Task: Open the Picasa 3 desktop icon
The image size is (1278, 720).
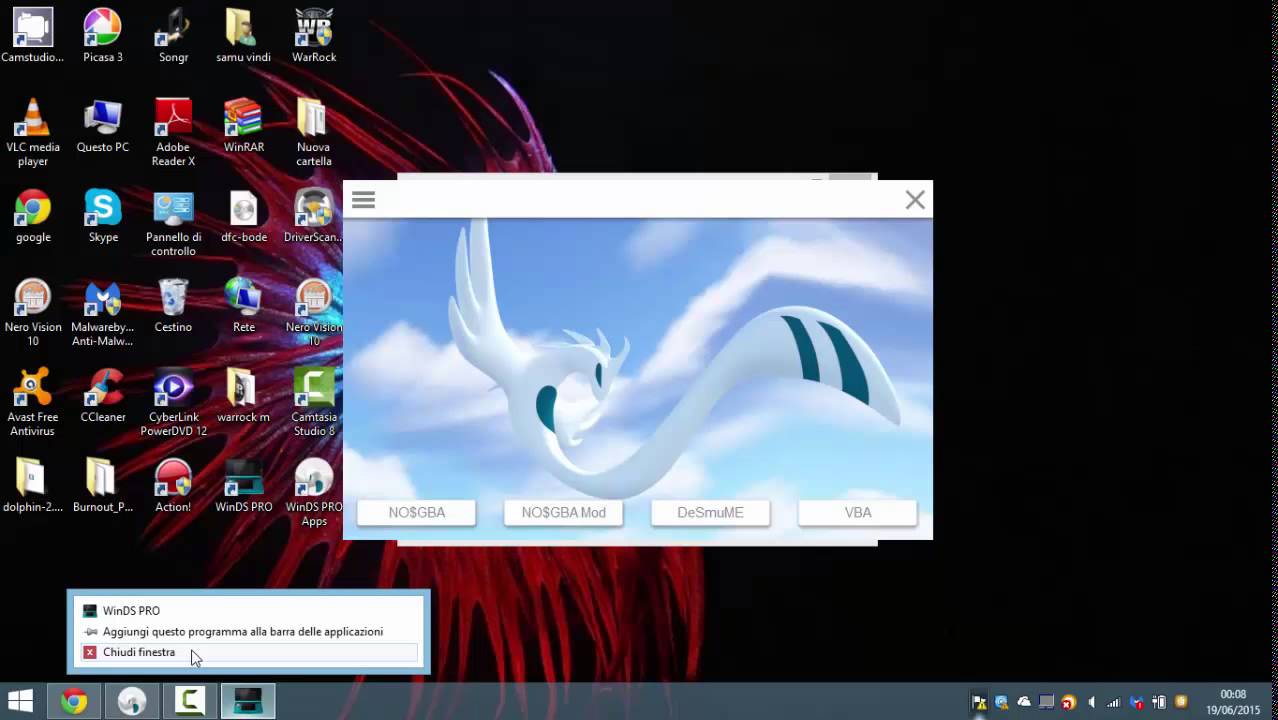Action: click(x=103, y=36)
